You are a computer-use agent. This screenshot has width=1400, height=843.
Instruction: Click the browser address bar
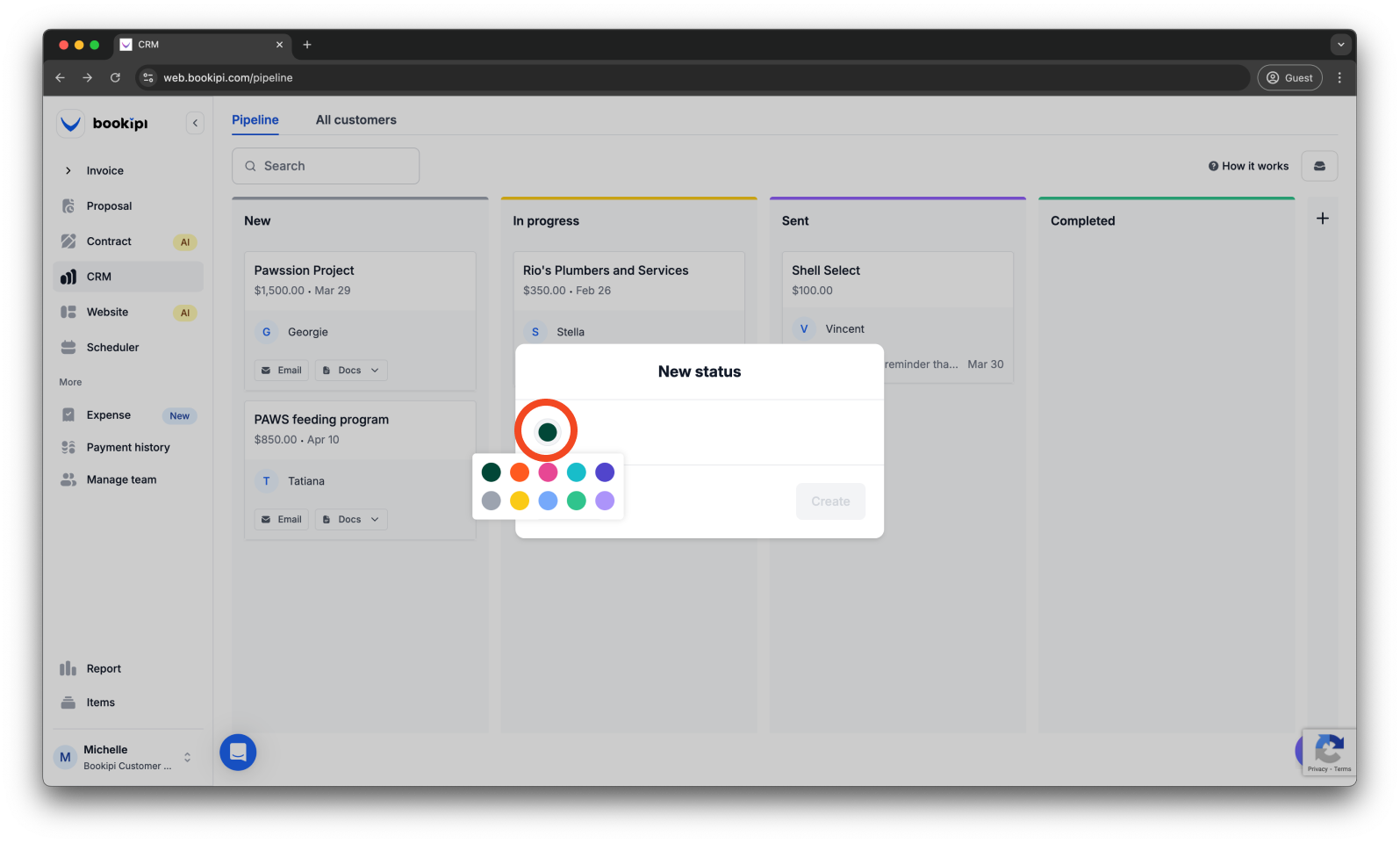693,77
